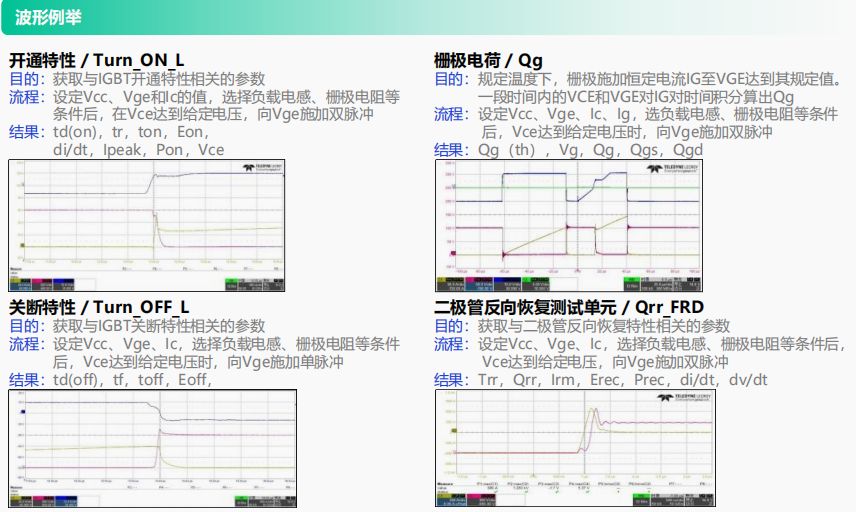Select yellow channel C1 box in Turn_ON_L scope
This screenshot has width=856, height=512.
[21, 284]
